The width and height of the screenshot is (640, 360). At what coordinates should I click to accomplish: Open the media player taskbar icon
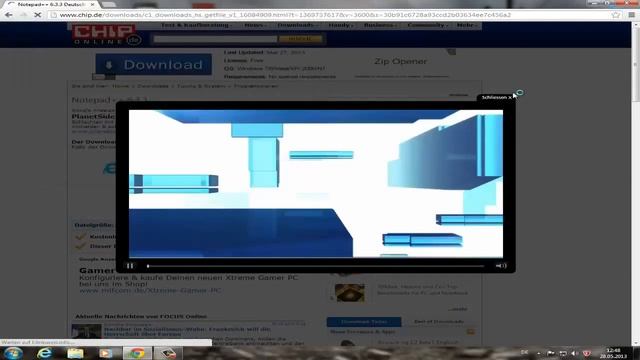106,353
